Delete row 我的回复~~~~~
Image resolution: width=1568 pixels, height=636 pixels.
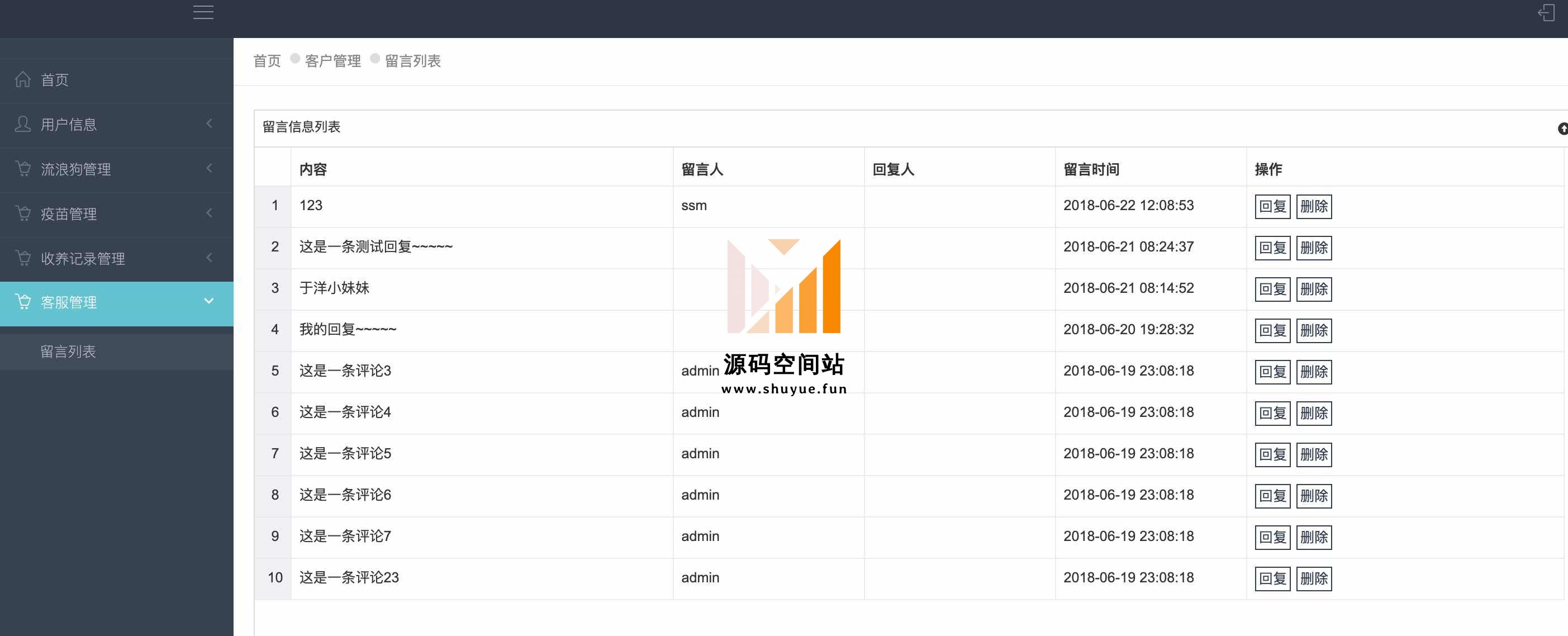pos(1314,330)
